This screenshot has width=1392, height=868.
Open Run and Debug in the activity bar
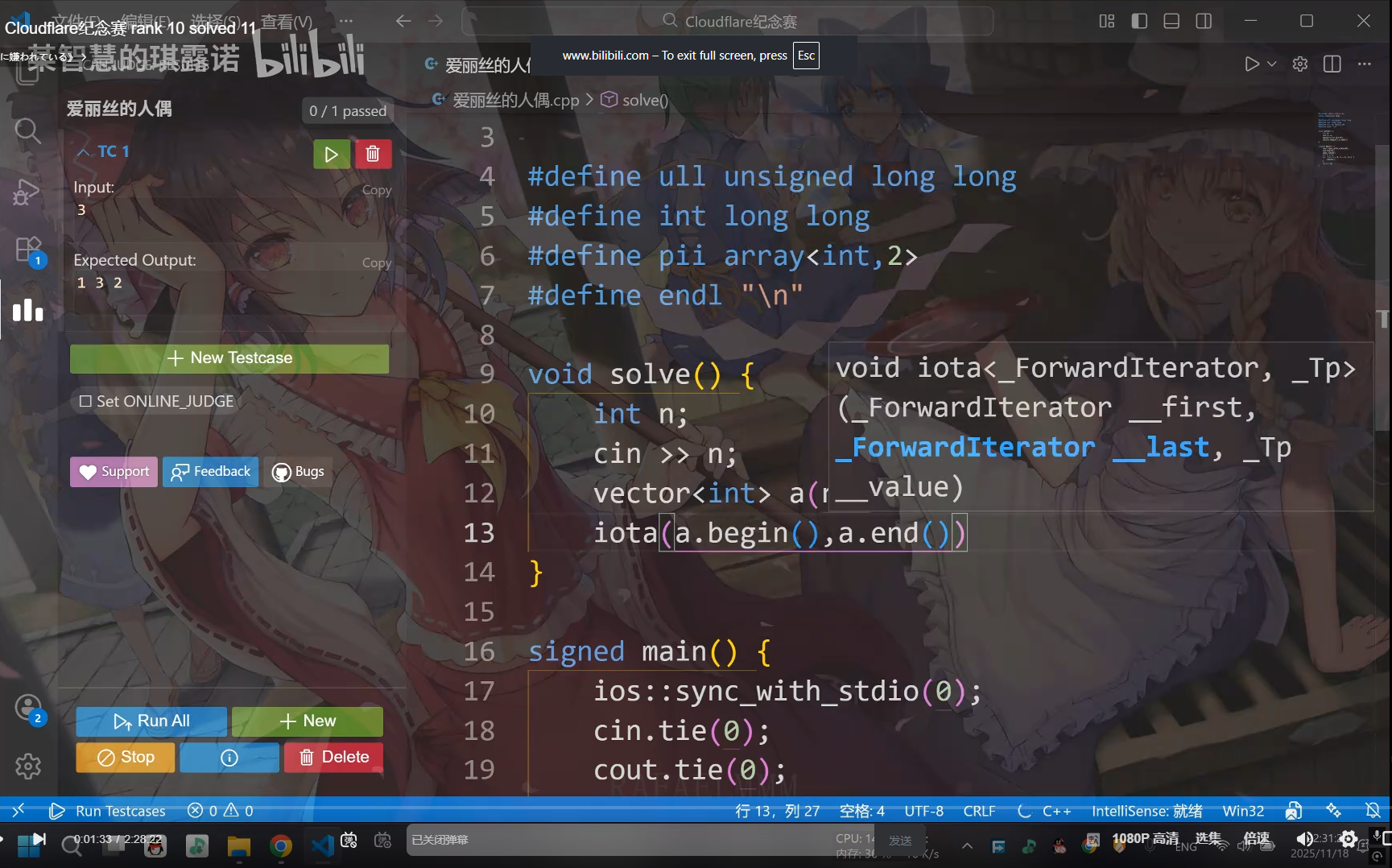coord(27,192)
